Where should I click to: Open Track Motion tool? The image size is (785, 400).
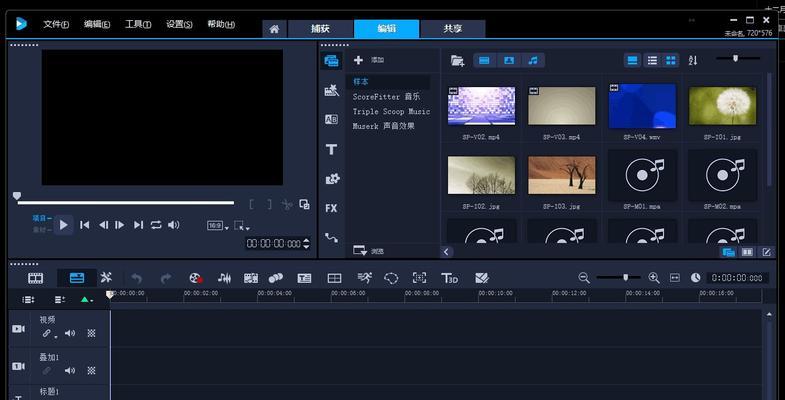coord(275,278)
